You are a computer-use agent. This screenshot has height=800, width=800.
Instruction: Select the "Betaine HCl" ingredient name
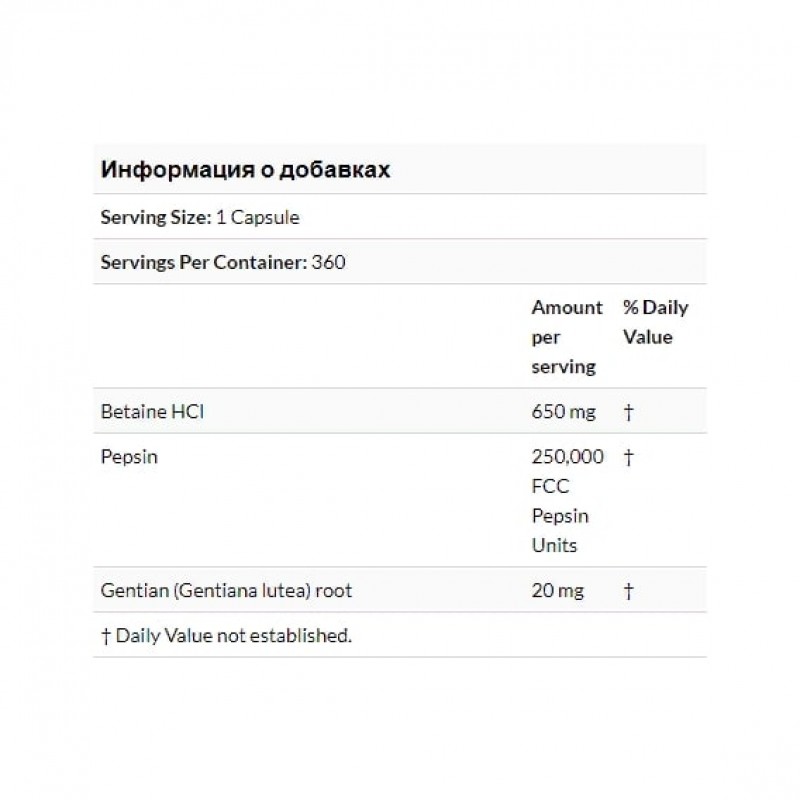[153, 411]
